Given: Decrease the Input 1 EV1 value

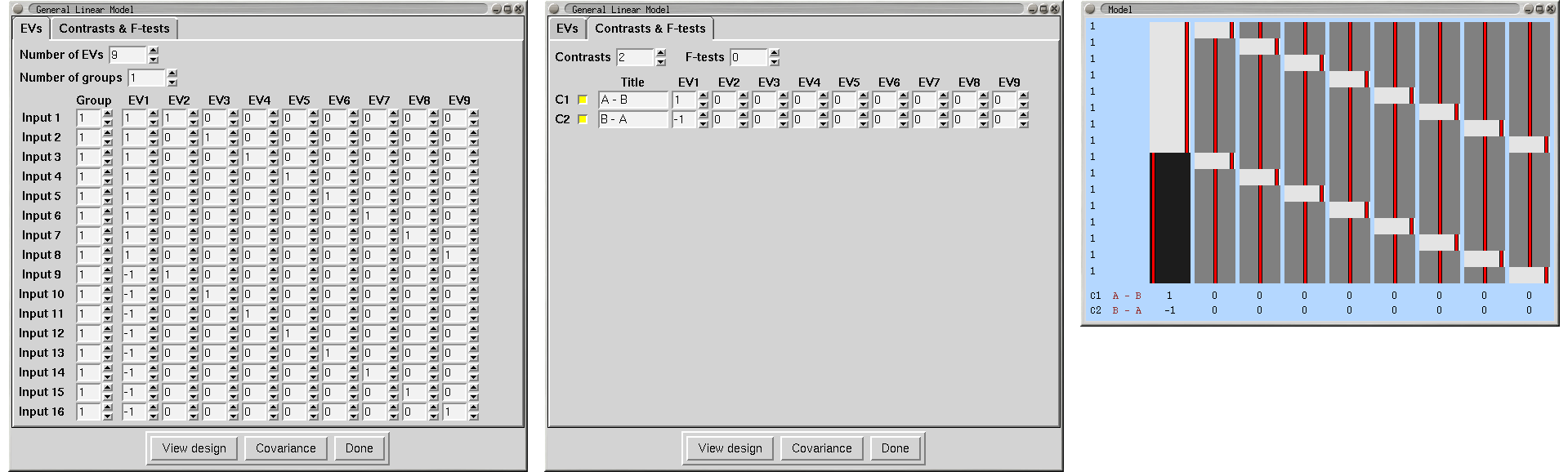Looking at the screenshot, I should point(154,122).
